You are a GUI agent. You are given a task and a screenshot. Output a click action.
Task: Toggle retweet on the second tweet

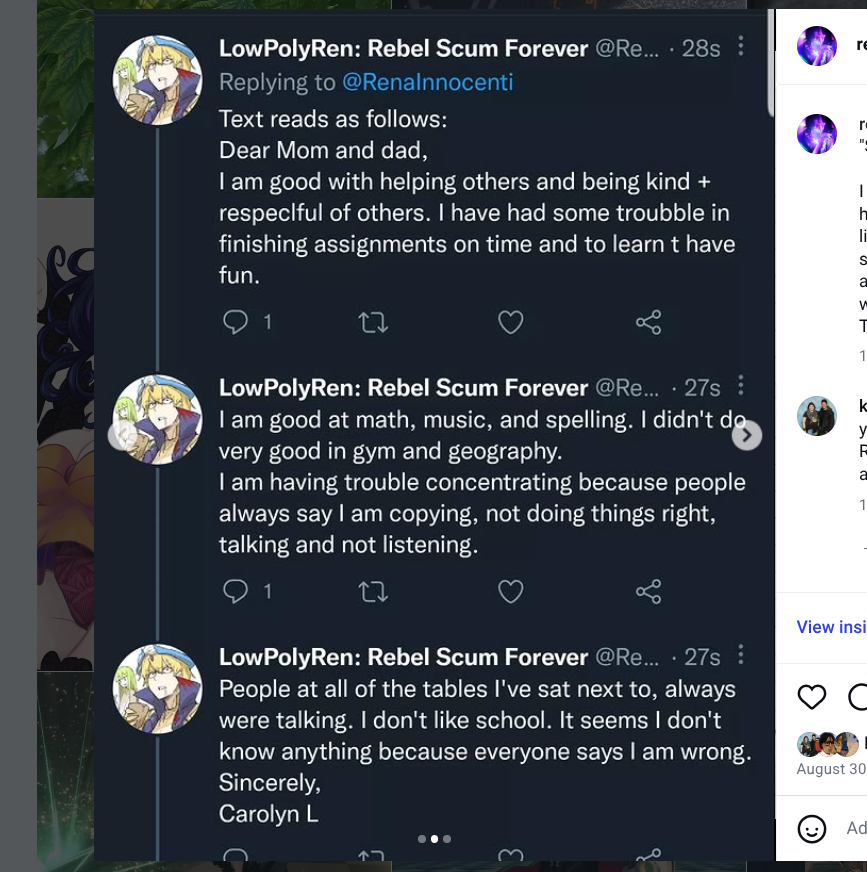[373, 592]
